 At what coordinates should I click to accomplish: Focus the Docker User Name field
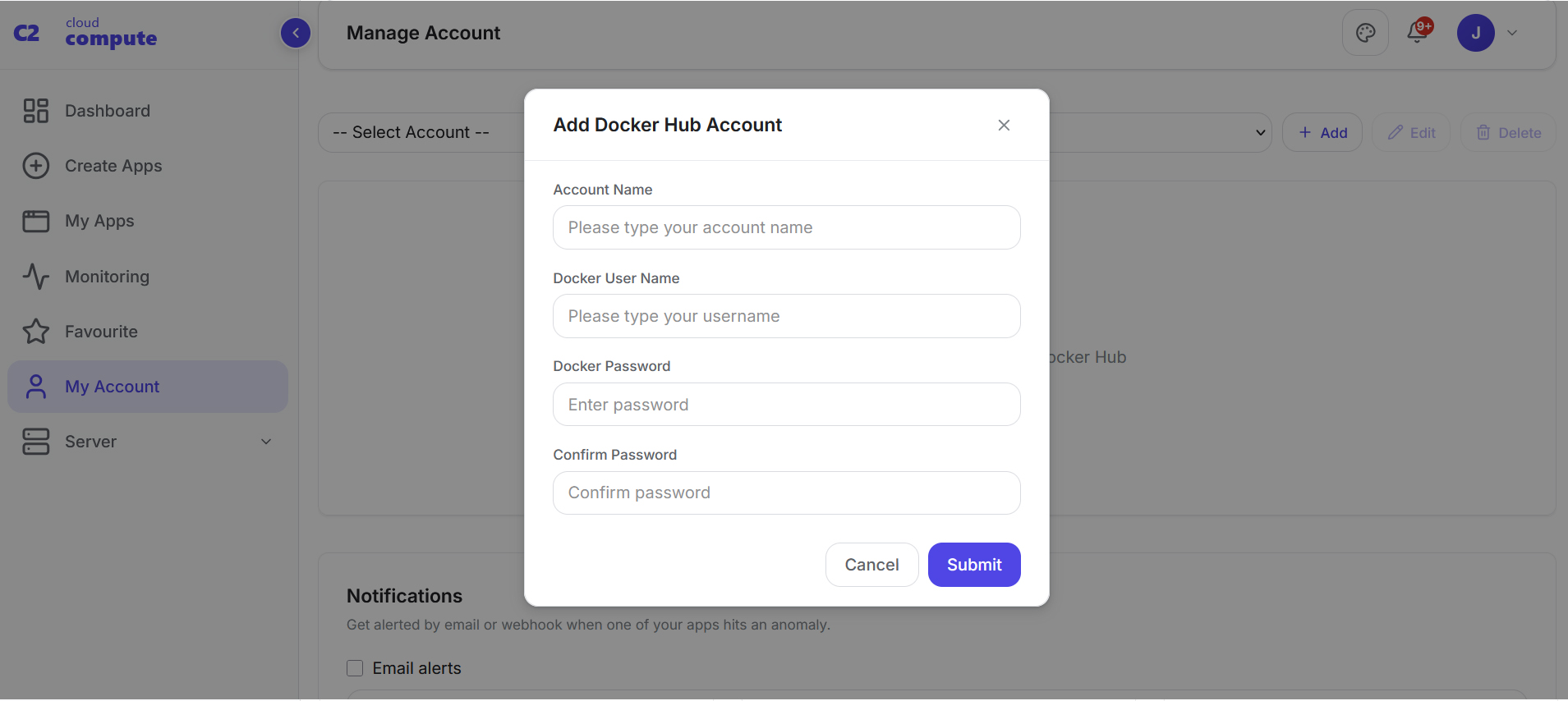click(x=787, y=316)
